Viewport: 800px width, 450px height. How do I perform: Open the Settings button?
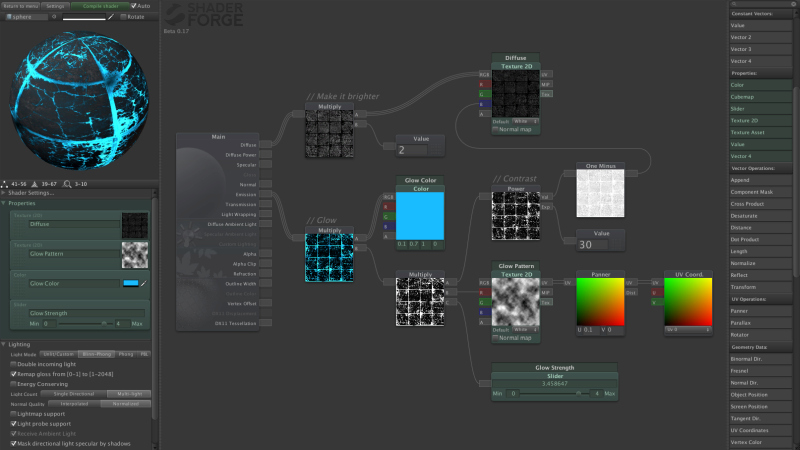tap(55, 6)
